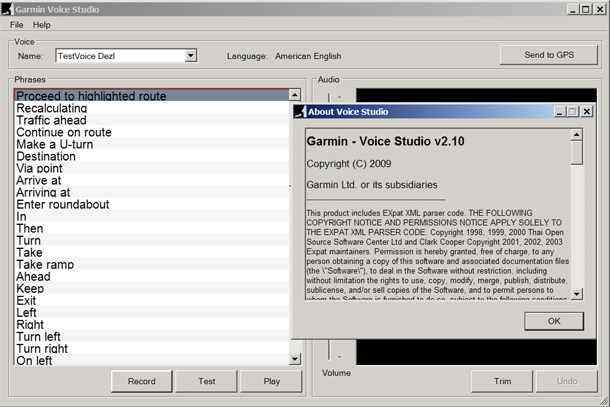Select the 'Then' phrase
The height and width of the screenshot is (407, 610).
151,228
